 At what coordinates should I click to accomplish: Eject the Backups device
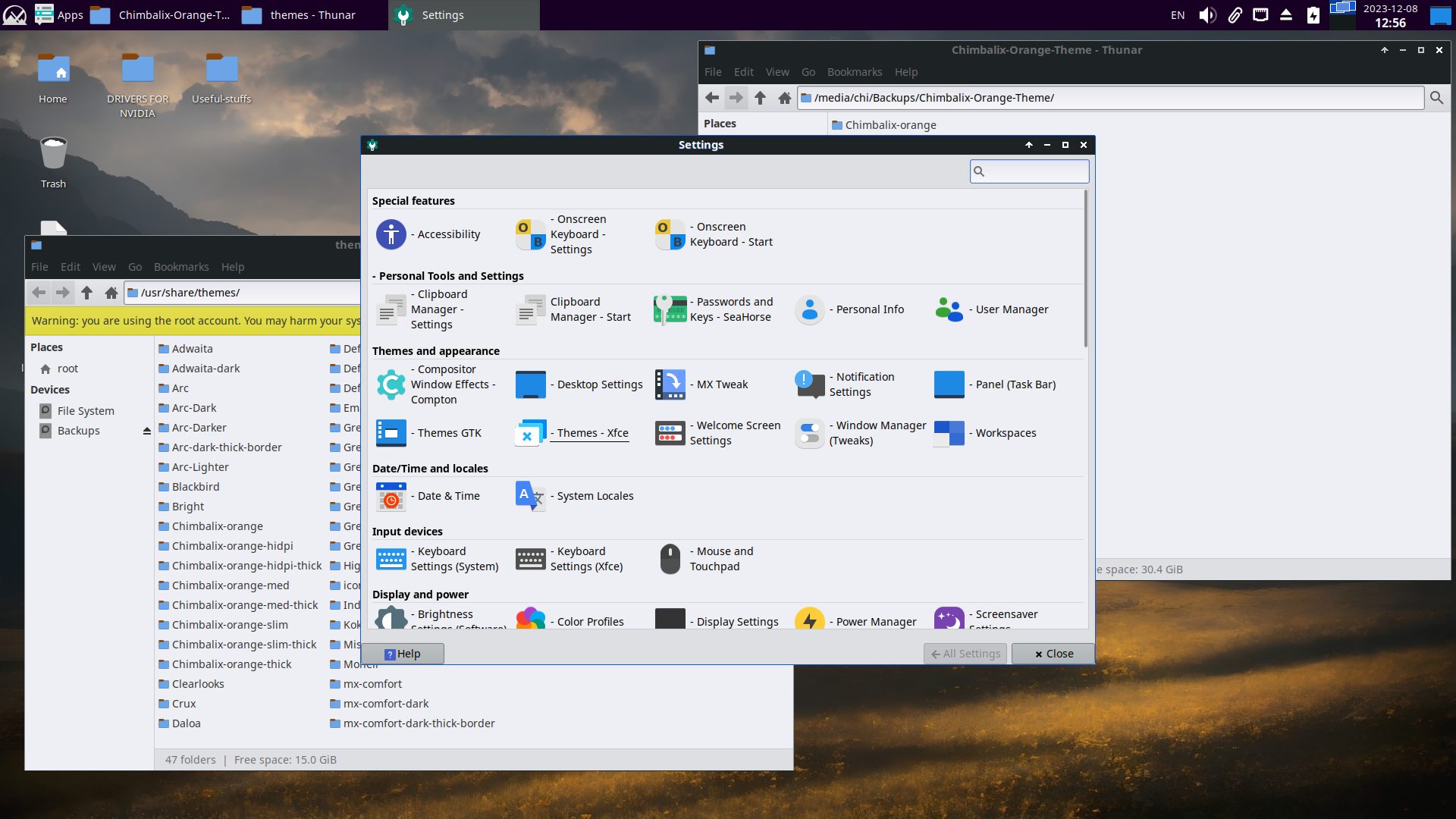click(x=147, y=431)
